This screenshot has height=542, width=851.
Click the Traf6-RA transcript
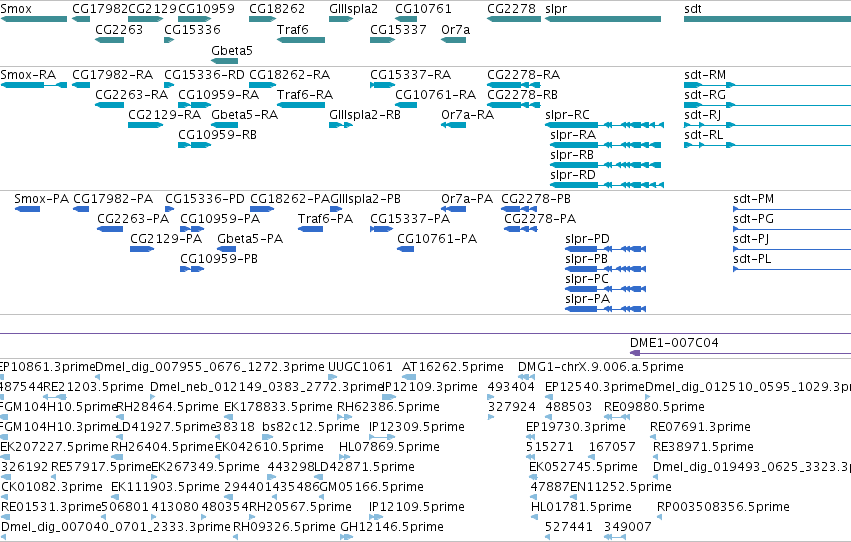(x=301, y=105)
